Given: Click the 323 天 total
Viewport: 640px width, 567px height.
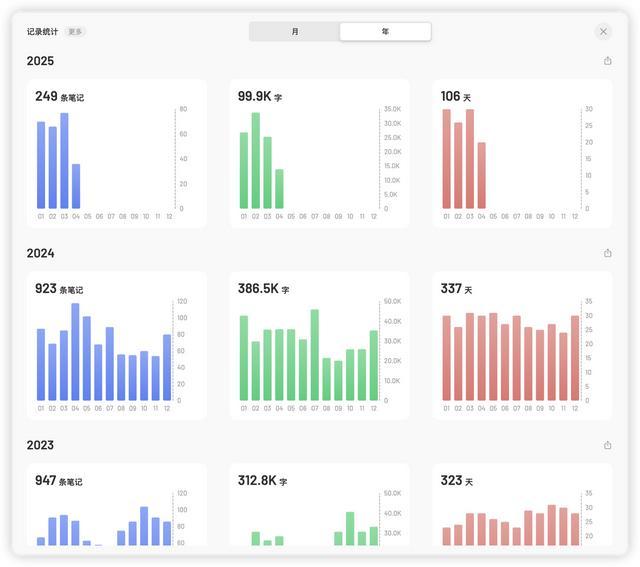Looking at the screenshot, I should 457,480.
